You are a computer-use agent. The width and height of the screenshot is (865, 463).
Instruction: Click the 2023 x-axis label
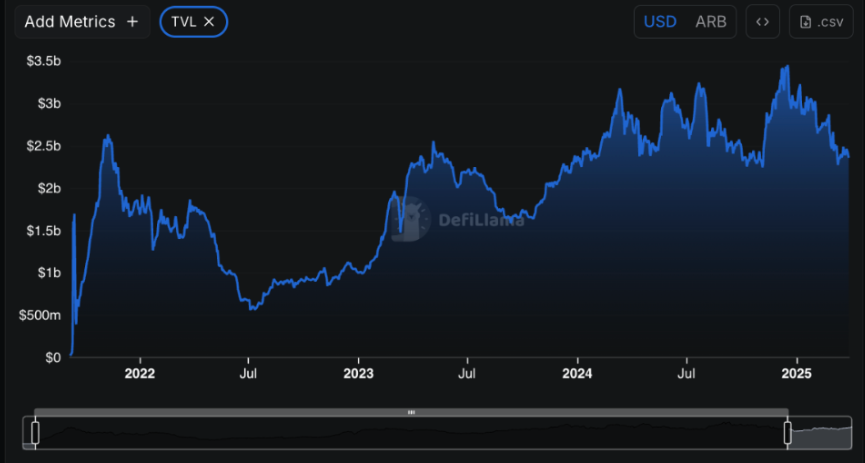[359, 374]
